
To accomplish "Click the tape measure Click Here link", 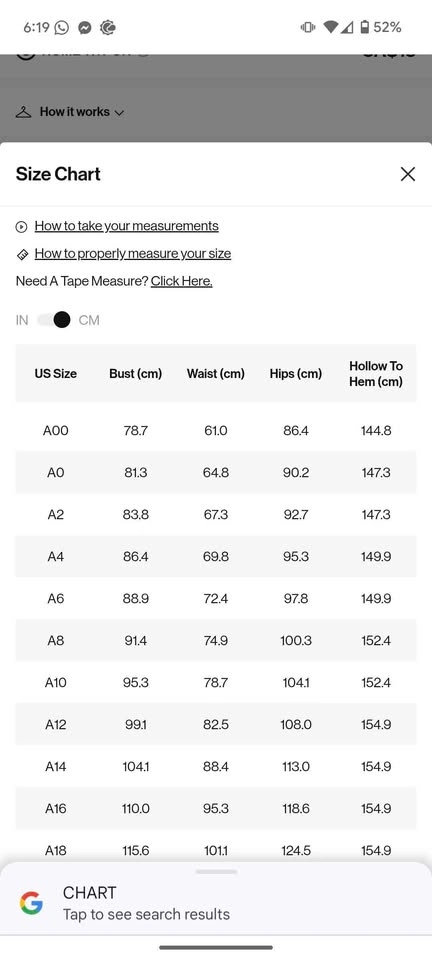I will pos(182,281).
